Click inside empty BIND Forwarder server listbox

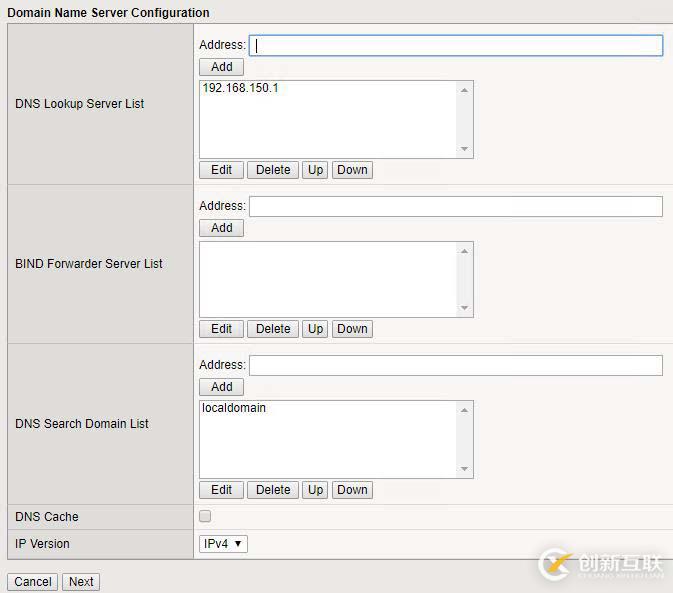click(328, 279)
